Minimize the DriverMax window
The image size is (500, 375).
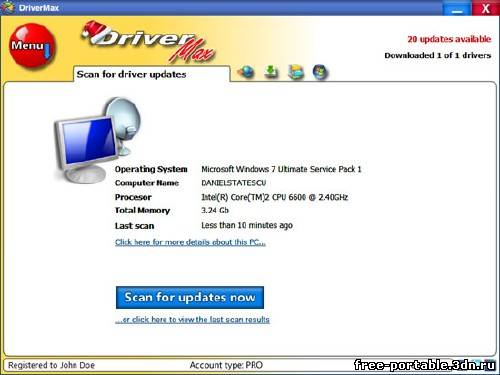457,8
